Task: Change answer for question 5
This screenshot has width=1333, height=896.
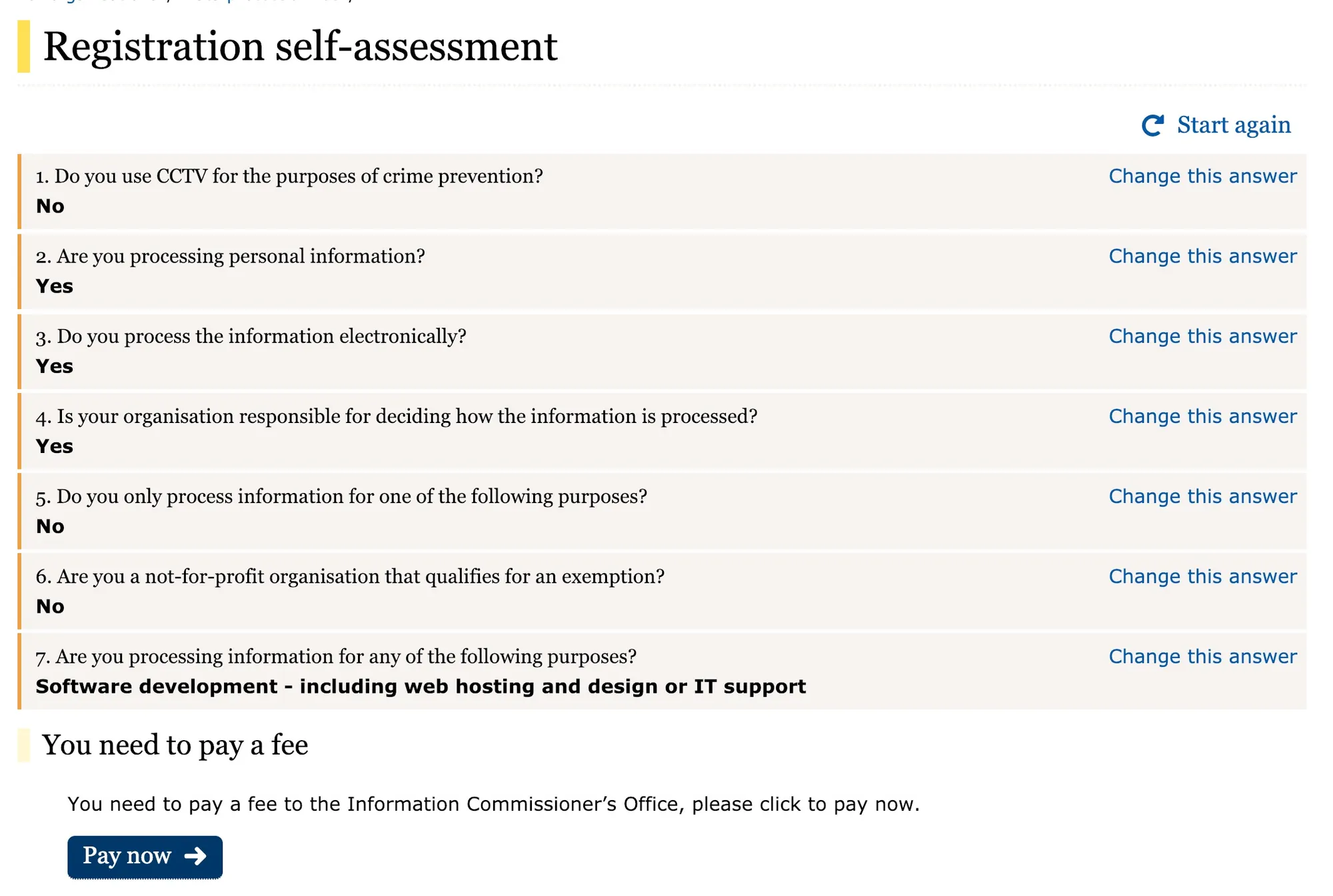Action: click(1202, 496)
